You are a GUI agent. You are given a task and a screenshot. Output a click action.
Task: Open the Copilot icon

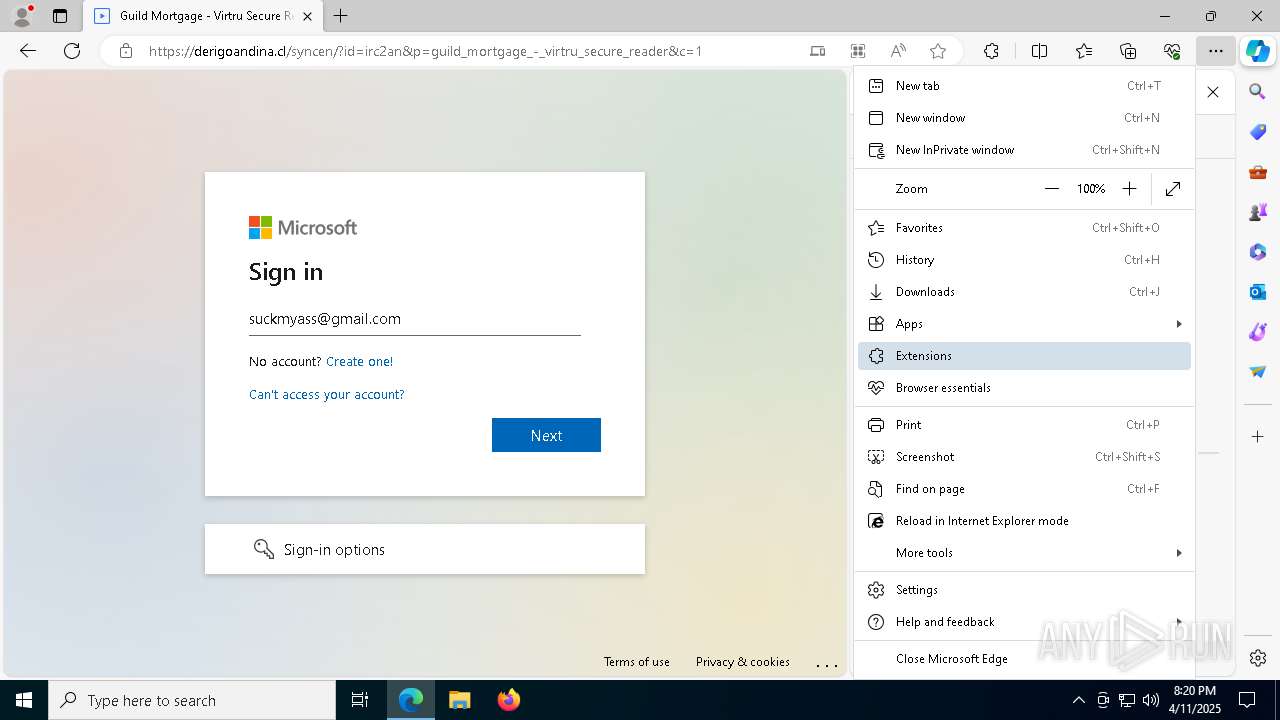(1257, 51)
